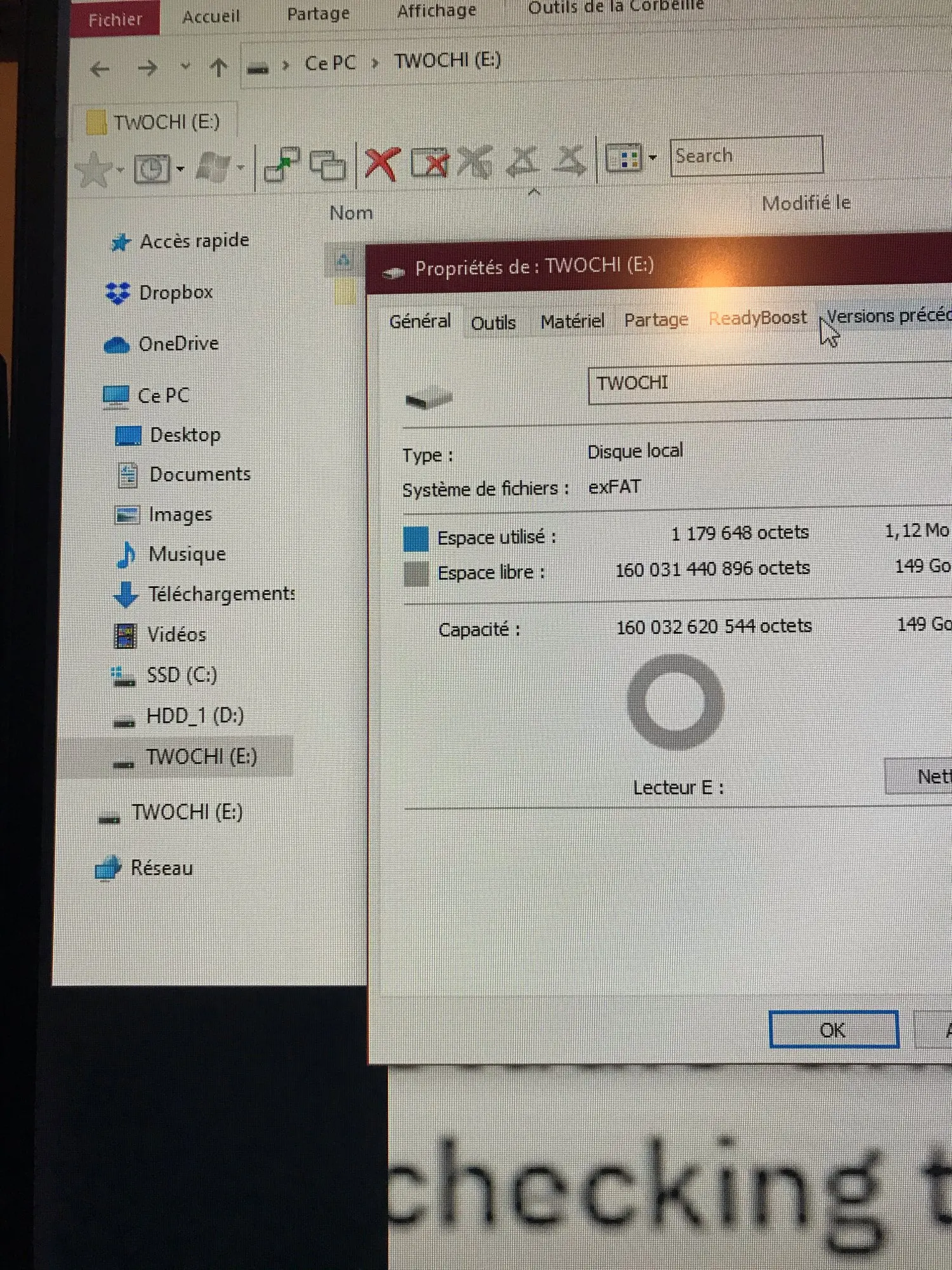
Task: Switch to the Accueil ribbon tab
Action: [x=211, y=16]
